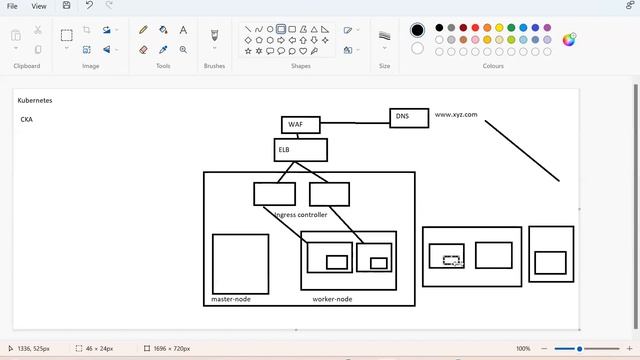Expand the Flip options dropdown
640x360 pixels.
(x=117, y=50)
